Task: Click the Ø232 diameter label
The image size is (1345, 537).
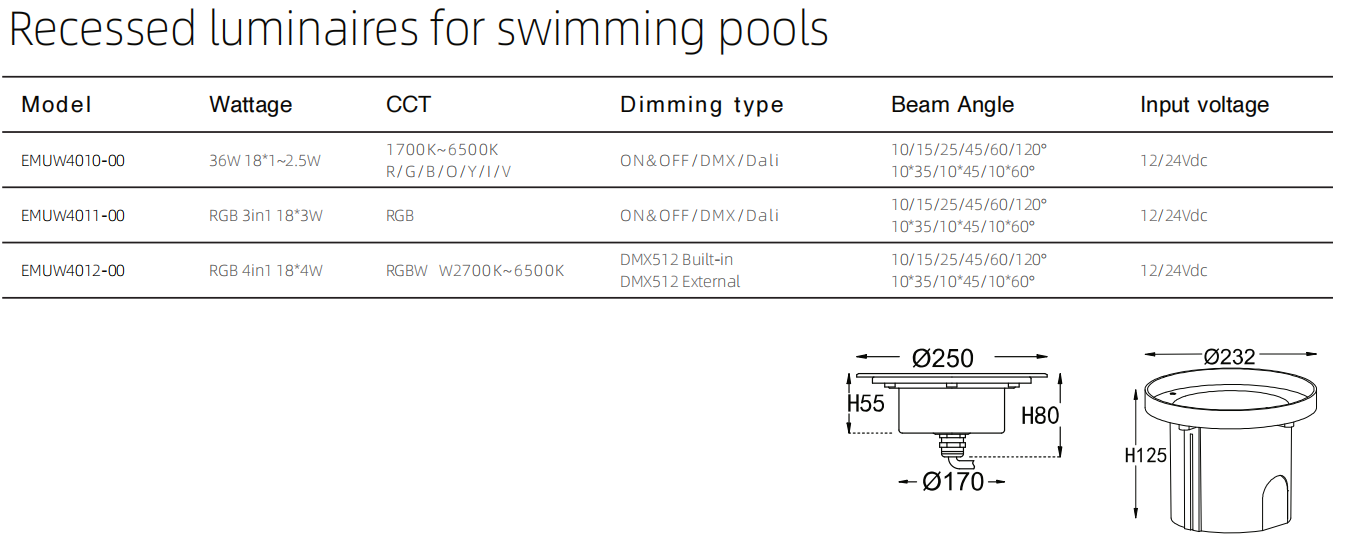Action: 1229,356
